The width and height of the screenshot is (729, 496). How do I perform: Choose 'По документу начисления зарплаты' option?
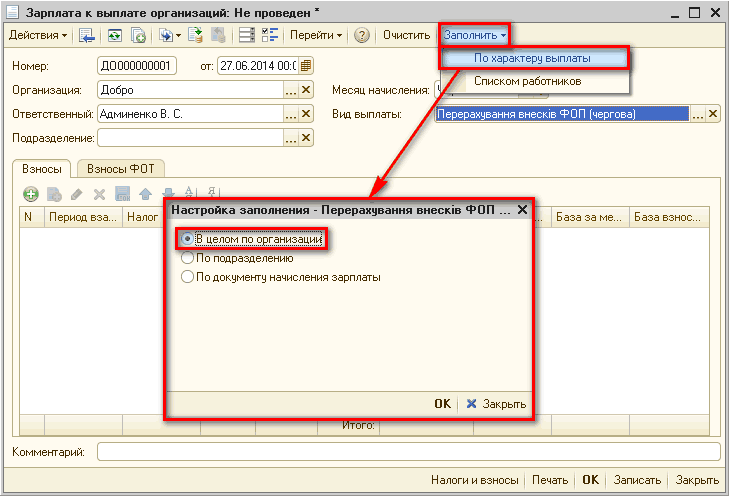click(187, 277)
